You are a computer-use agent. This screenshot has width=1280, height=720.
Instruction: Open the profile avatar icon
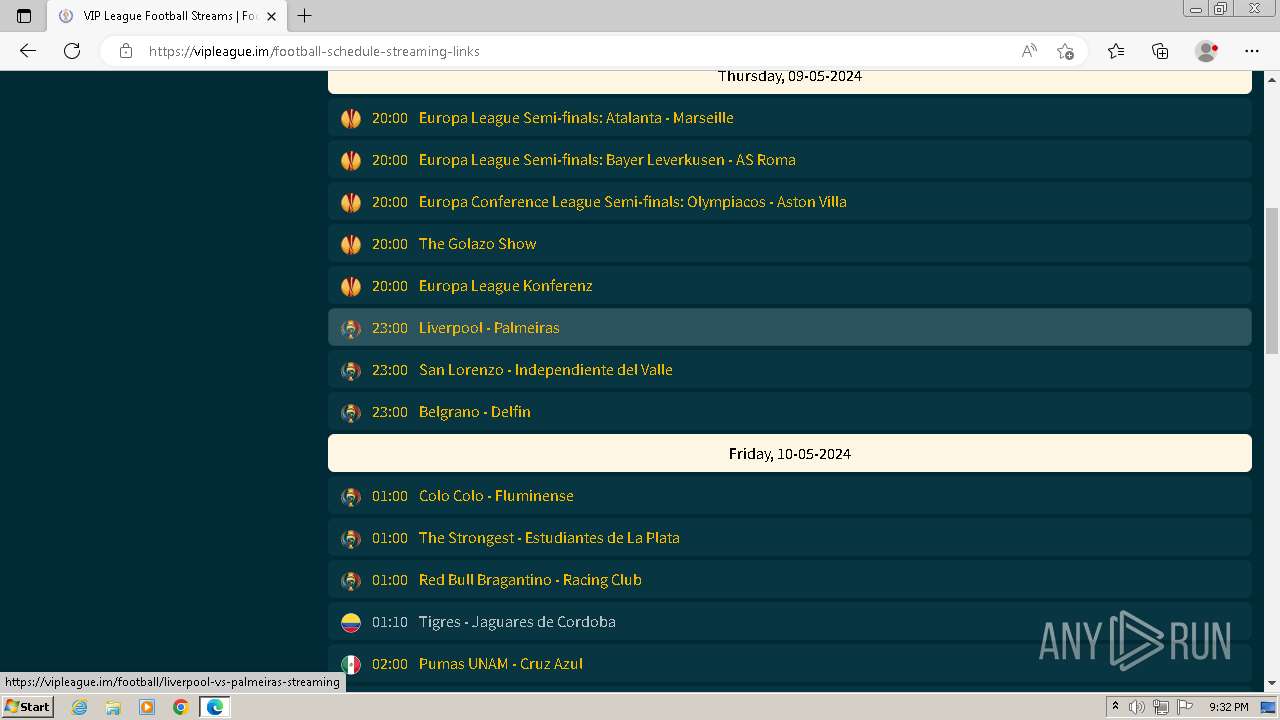click(1206, 51)
